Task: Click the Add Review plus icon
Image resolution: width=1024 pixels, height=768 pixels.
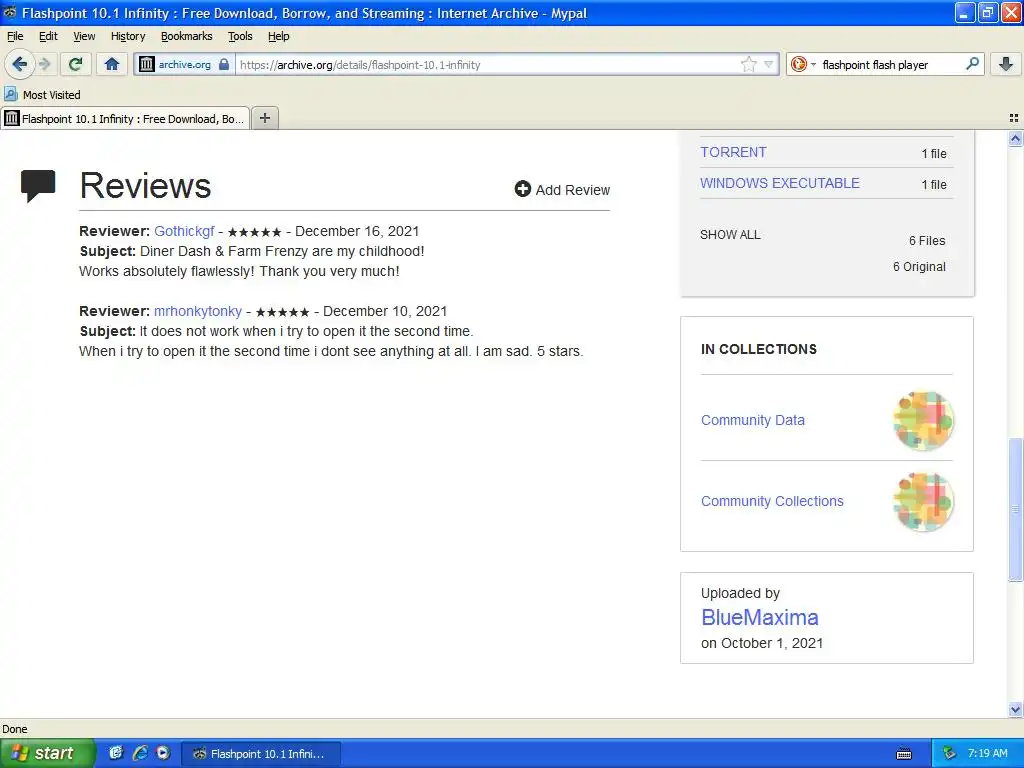Action: pos(522,189)
